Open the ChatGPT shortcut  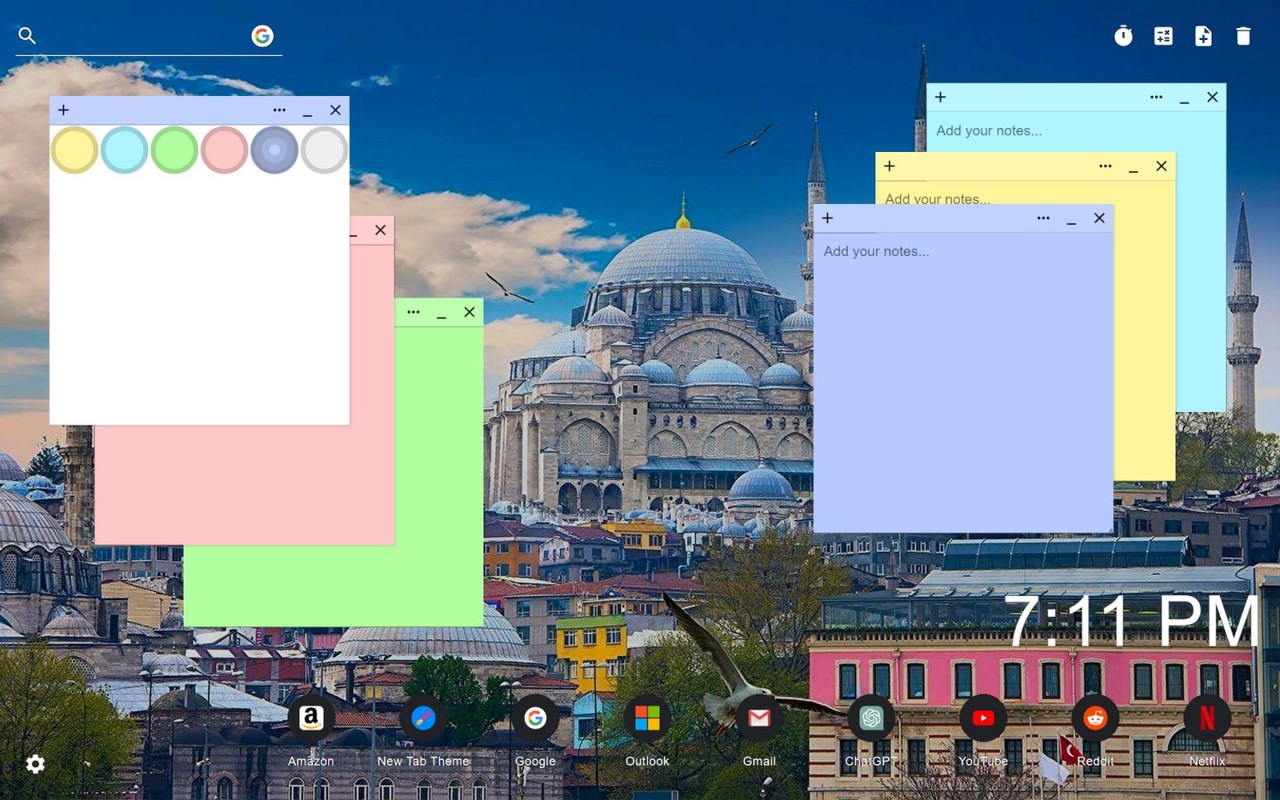pyautogui.click(x=871, y=718)
